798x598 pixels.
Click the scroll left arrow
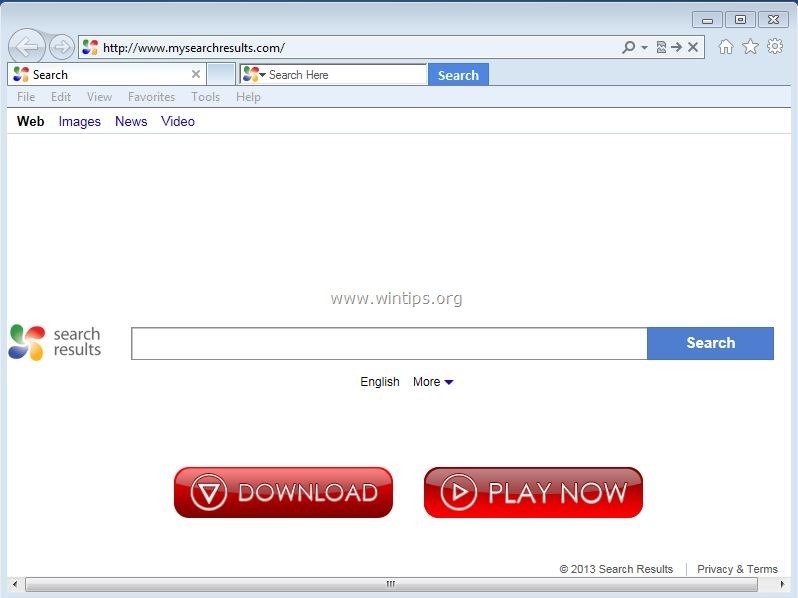[15, 584]
